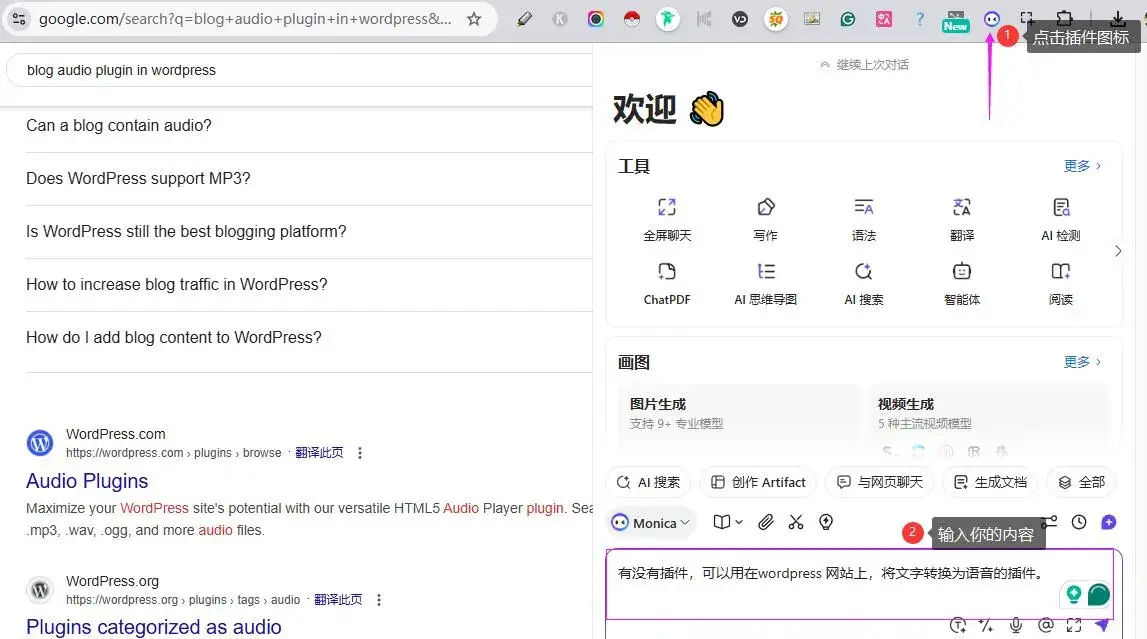Viewport: 1147px width, 639px height.
Task: Send the message with the purple arrow
Action: (1102, 625)
